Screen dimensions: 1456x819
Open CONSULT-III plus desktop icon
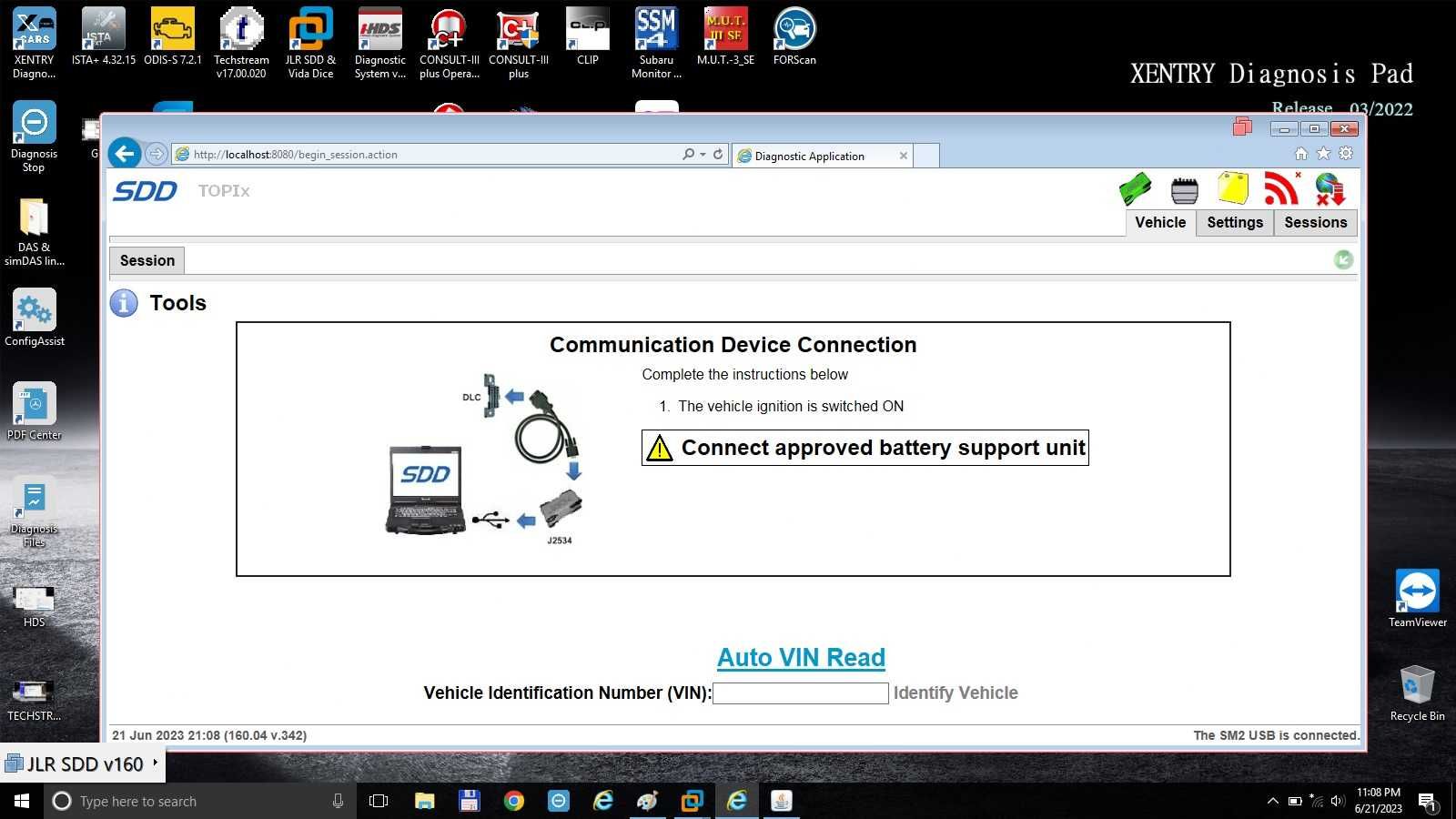click(x=519, y=43)
